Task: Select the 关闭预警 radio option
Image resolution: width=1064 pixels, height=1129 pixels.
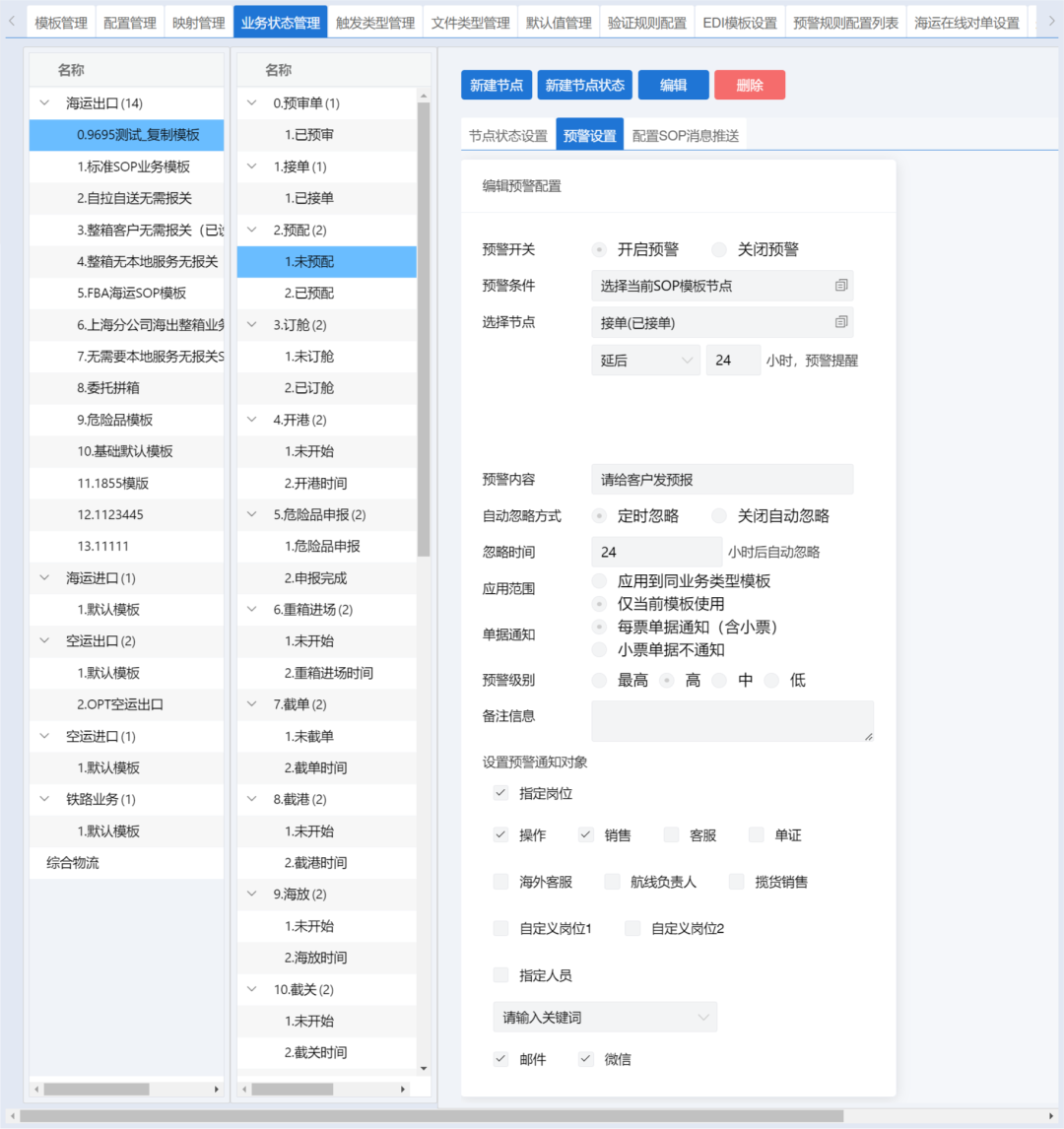Action: 719,250
